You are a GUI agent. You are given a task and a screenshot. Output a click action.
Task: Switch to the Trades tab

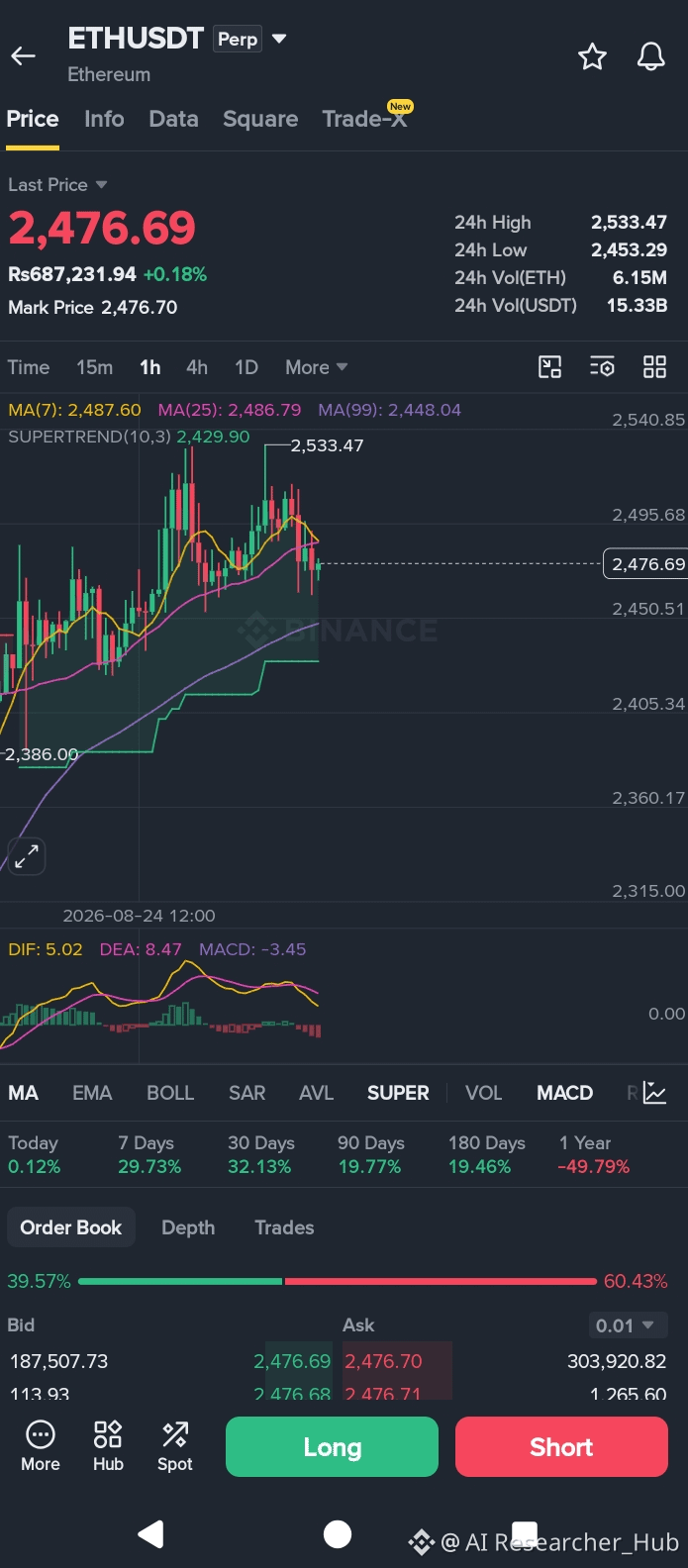pos(284,1227)
